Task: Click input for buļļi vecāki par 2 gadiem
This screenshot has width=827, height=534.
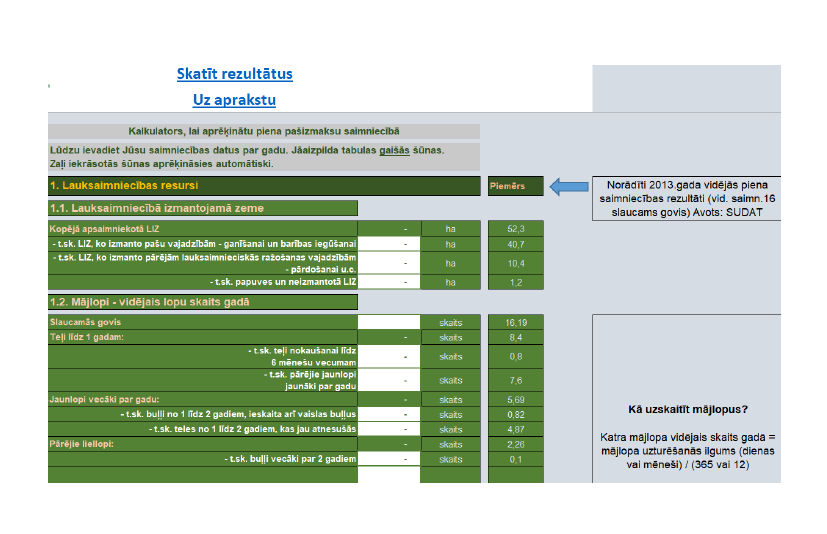Action: [x=389, y=459]
